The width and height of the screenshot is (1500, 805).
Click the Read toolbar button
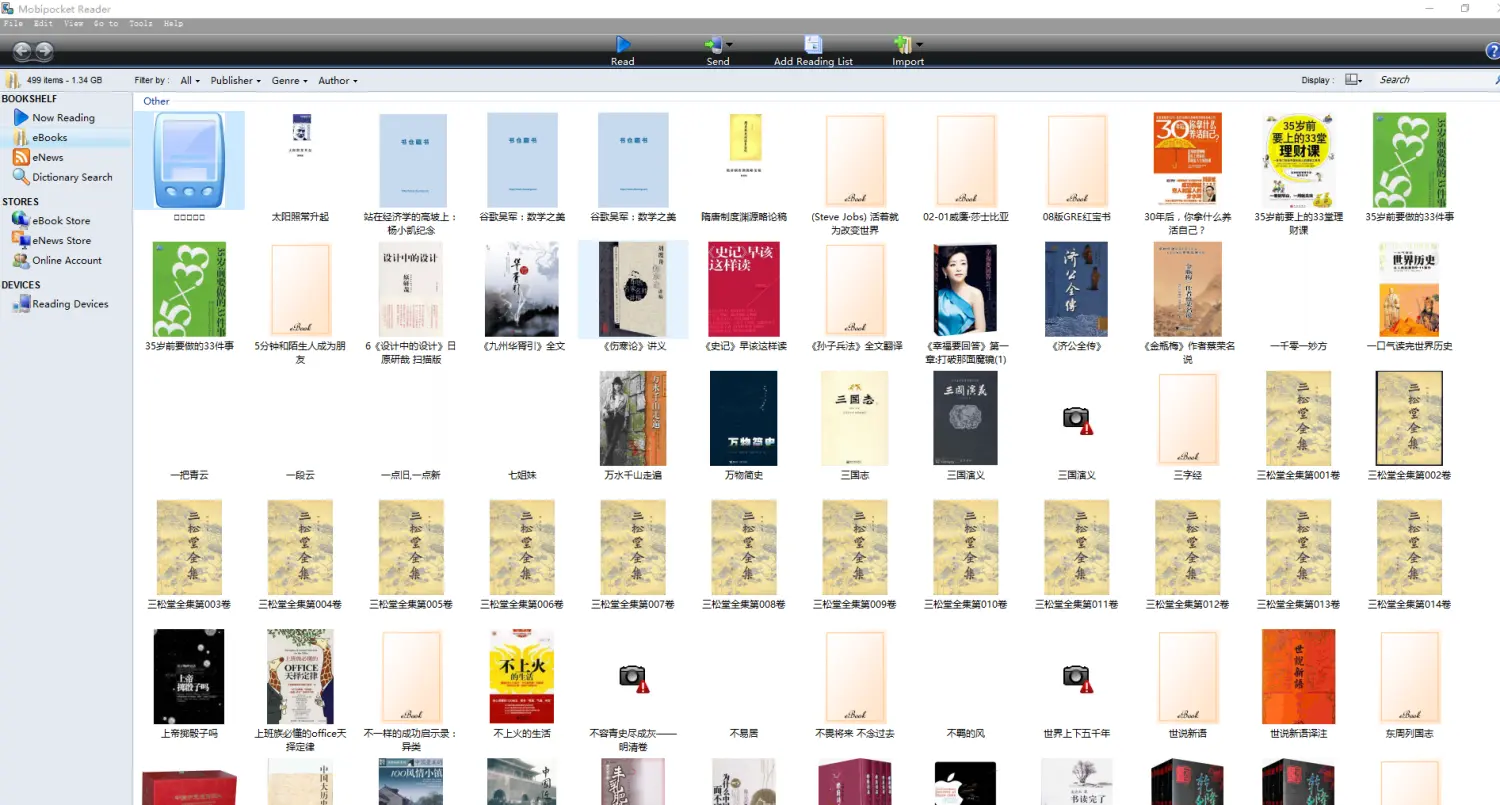[x=623, y=51]
